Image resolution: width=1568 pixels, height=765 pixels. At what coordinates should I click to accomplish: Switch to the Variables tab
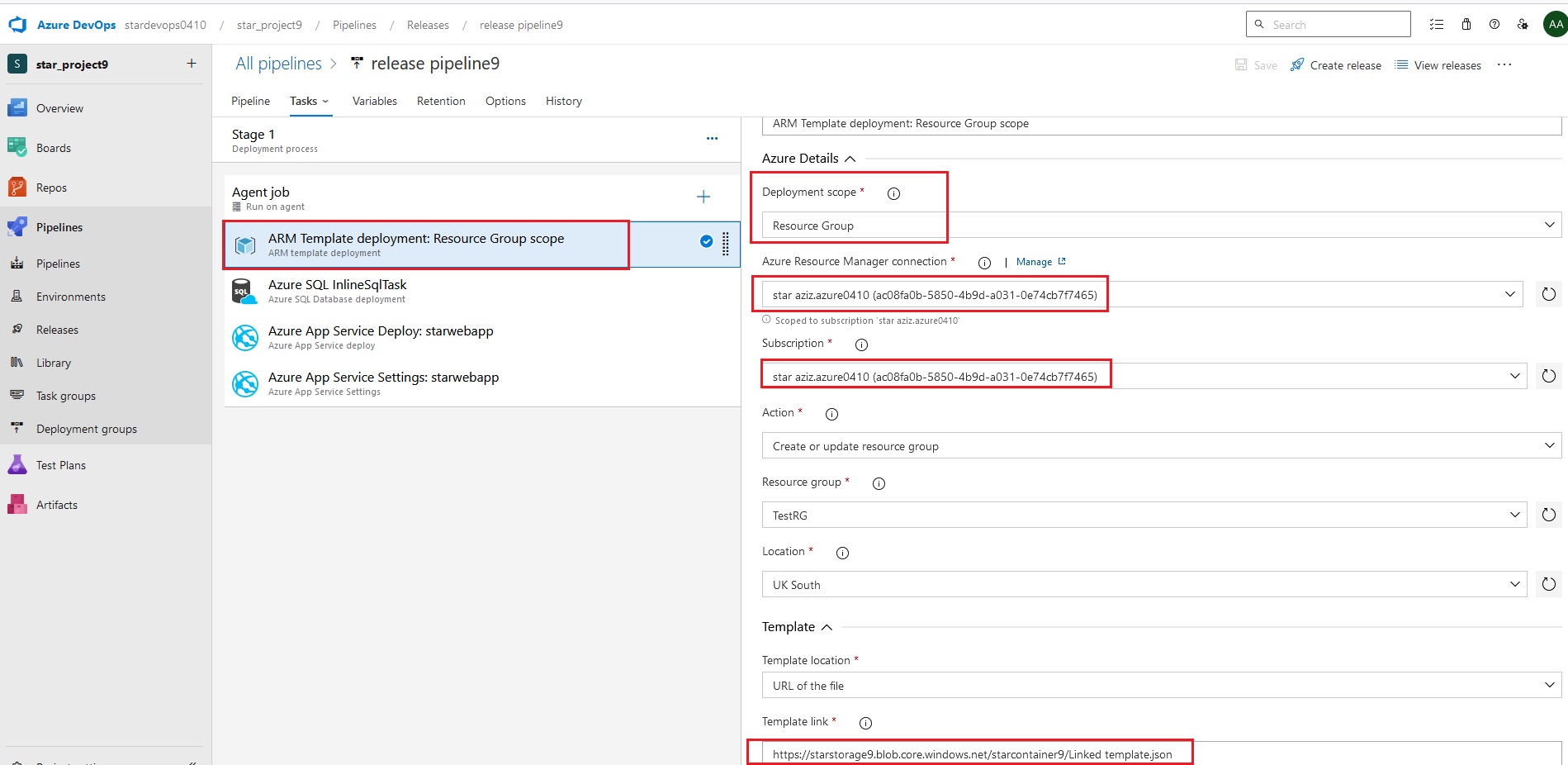375,101
